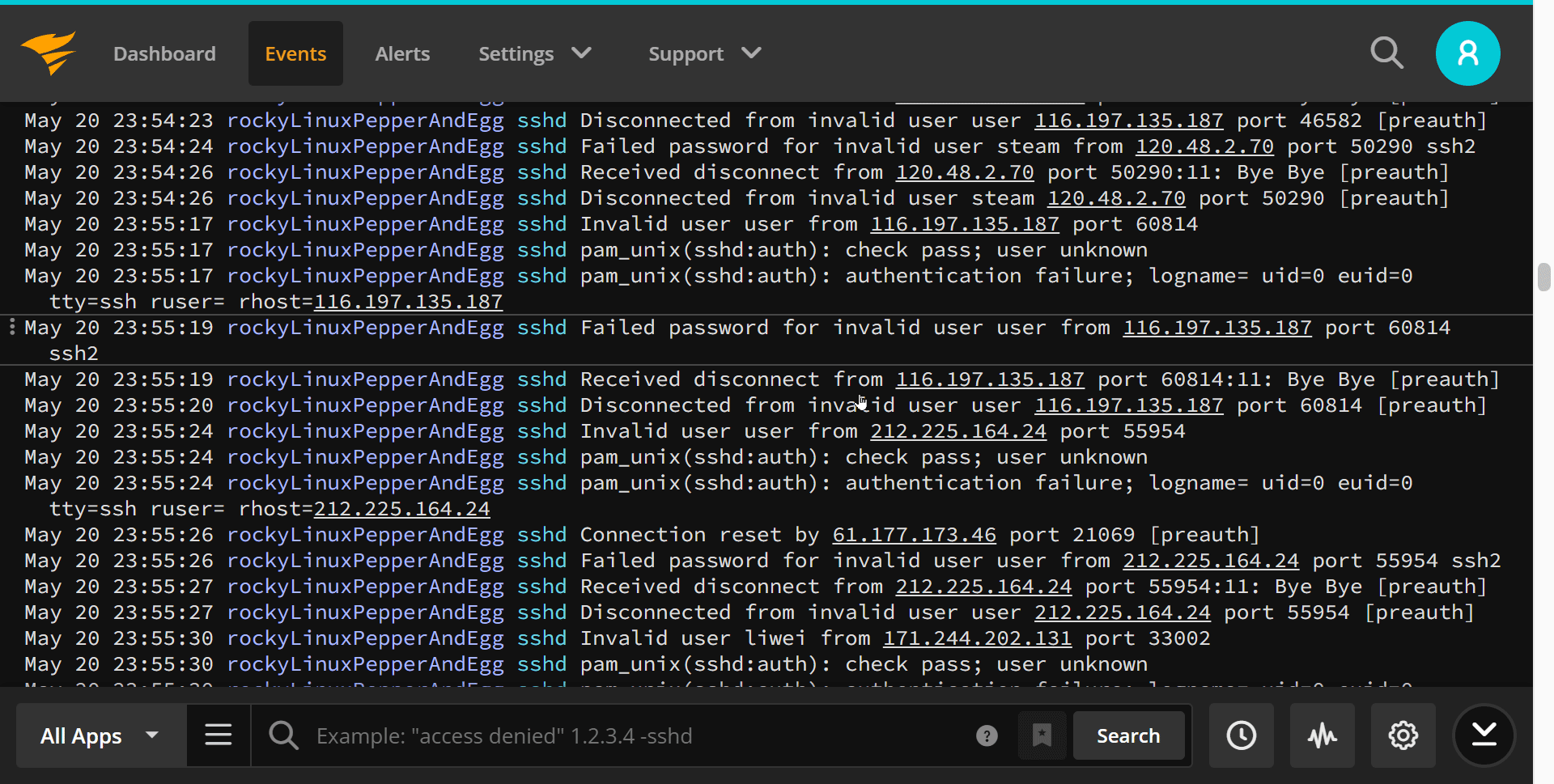
Task: Click IP 61.177.173.46 in Connection reset row
Action: click(x=914, y=535)
